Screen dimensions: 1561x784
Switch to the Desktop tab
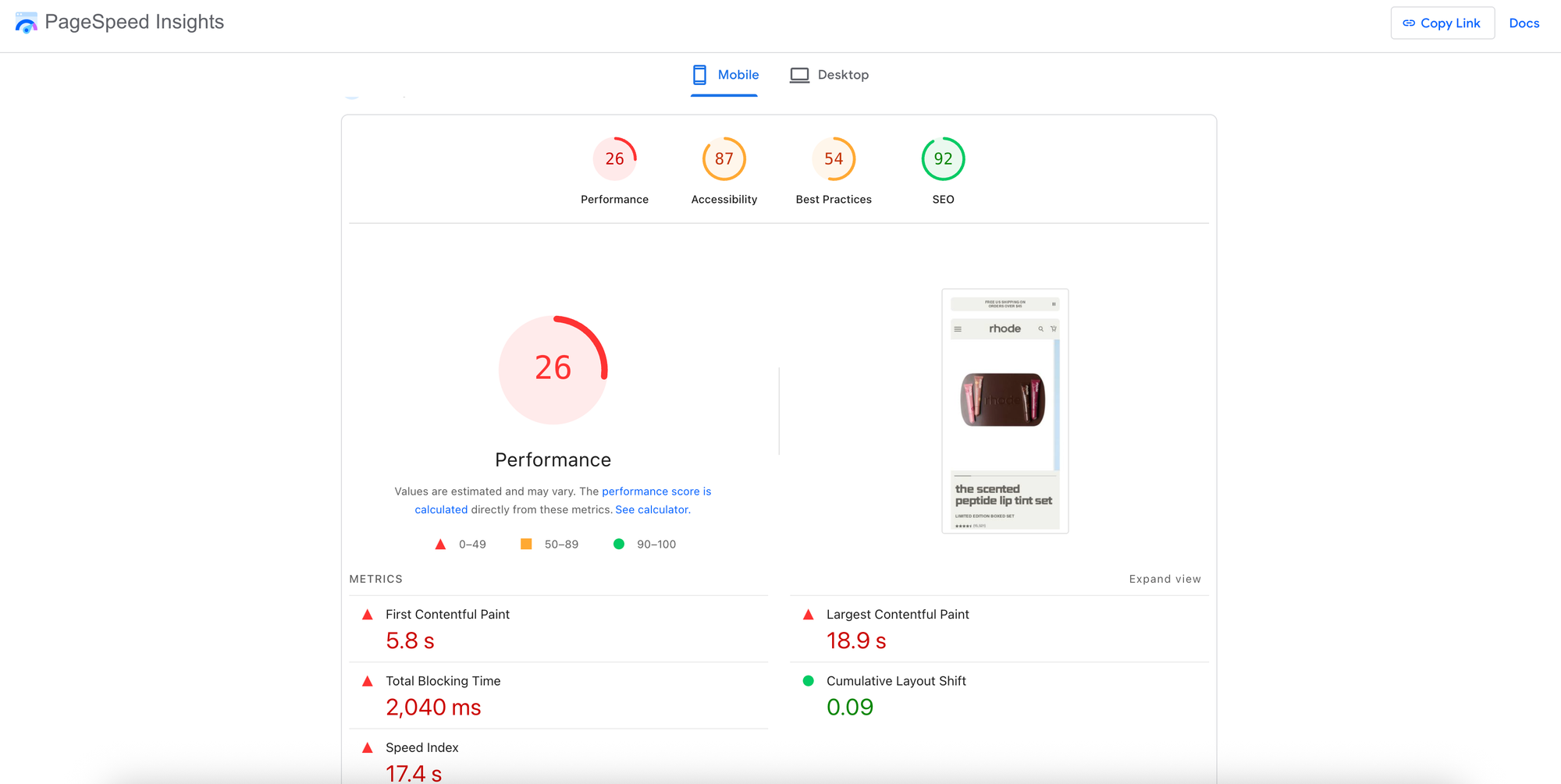click(x=829, y=75)
